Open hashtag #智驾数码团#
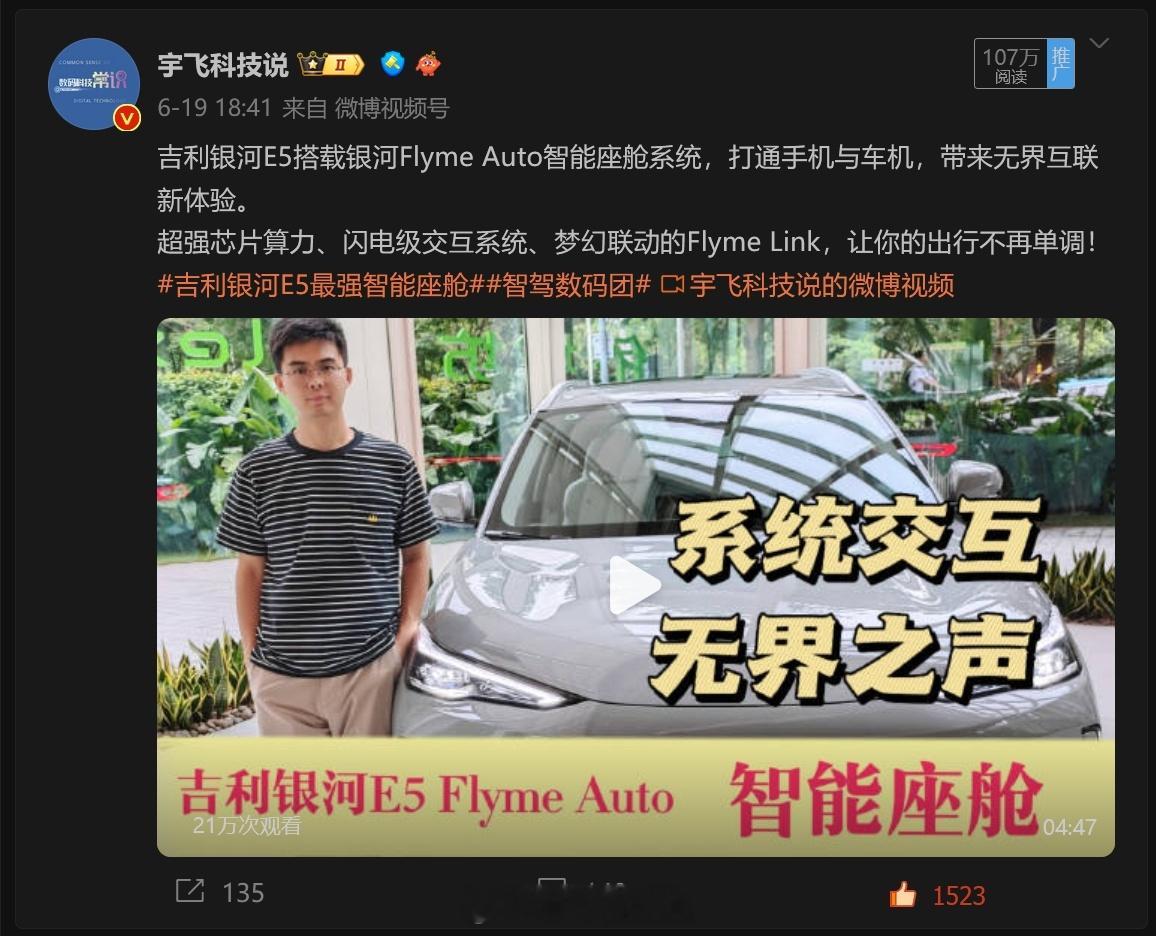This screenshot has height=936, width=1156. pos(568,285)
